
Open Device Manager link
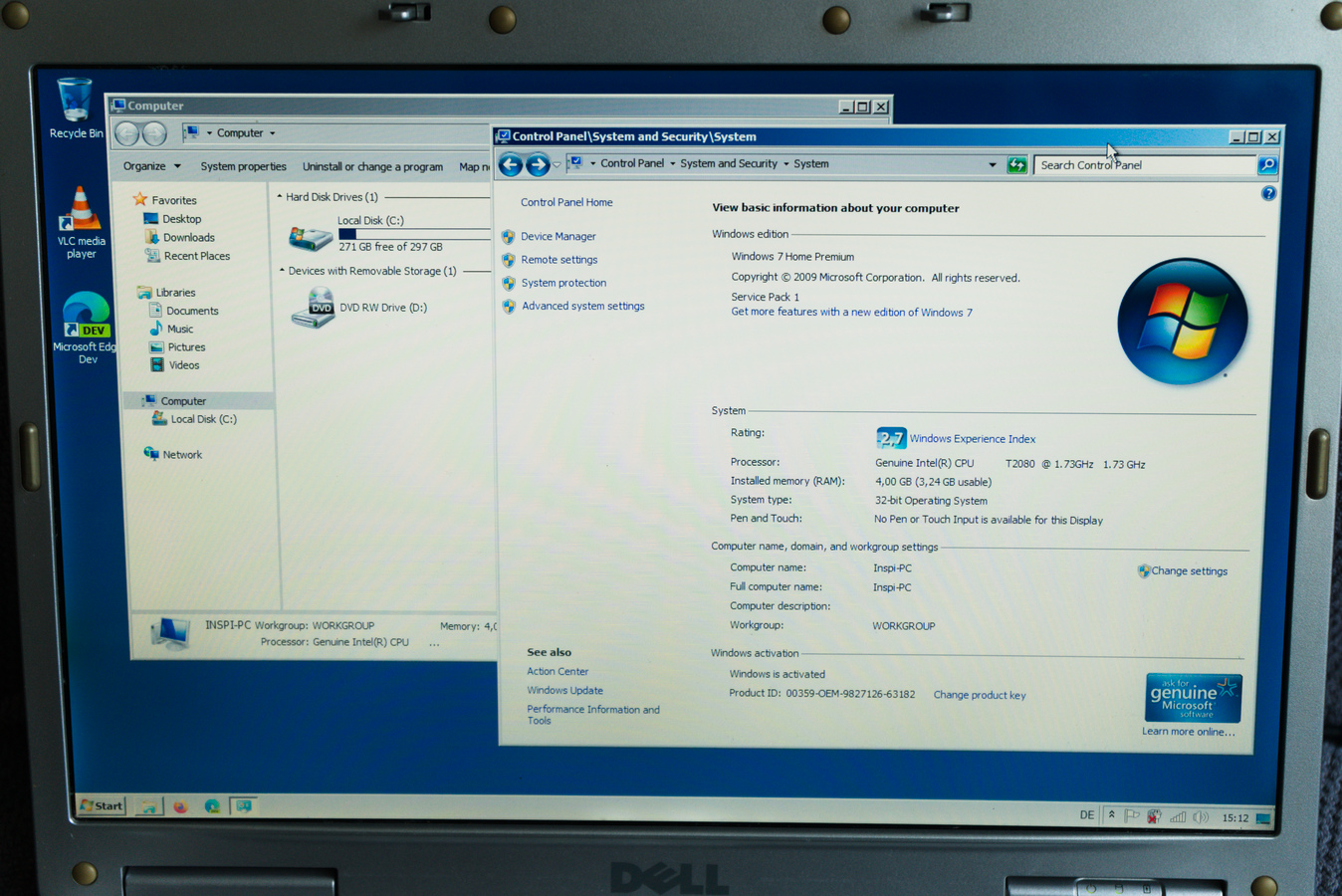[x=558, y=236]
